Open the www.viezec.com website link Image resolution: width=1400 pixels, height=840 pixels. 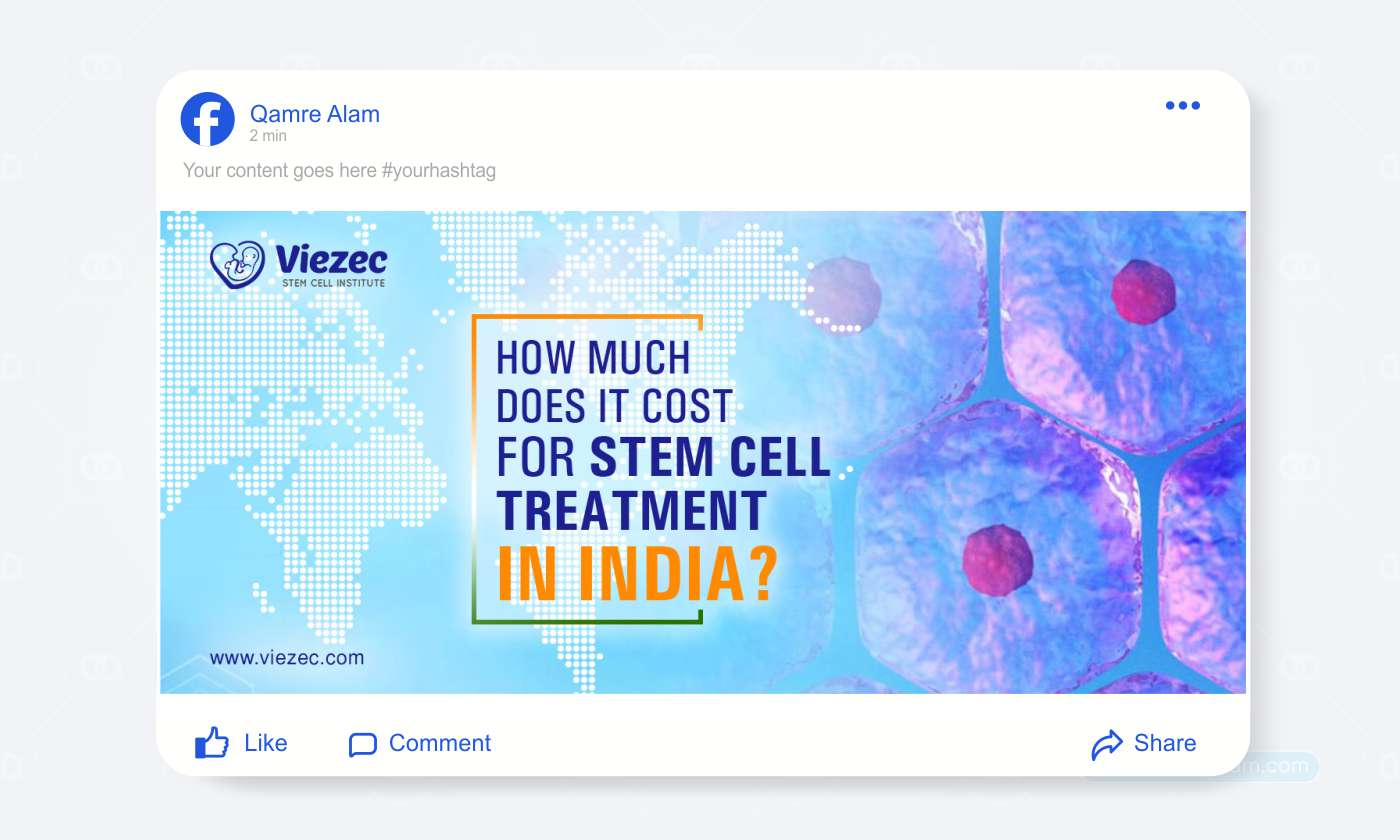(x=286, y=658)
